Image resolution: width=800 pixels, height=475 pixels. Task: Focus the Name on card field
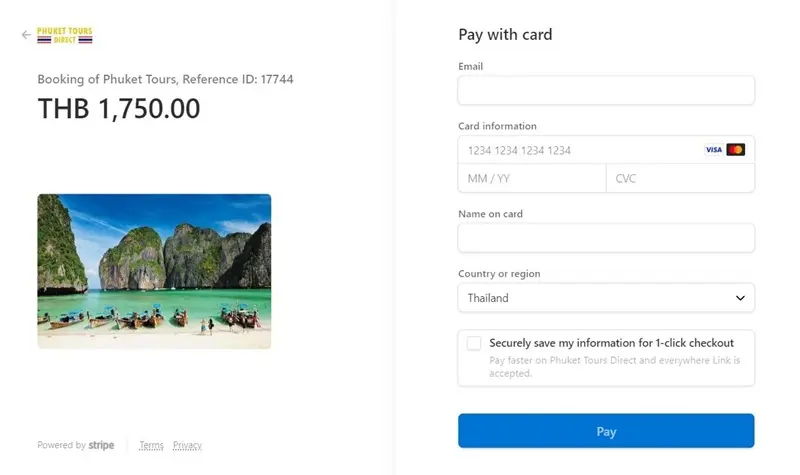click(606, 238)
